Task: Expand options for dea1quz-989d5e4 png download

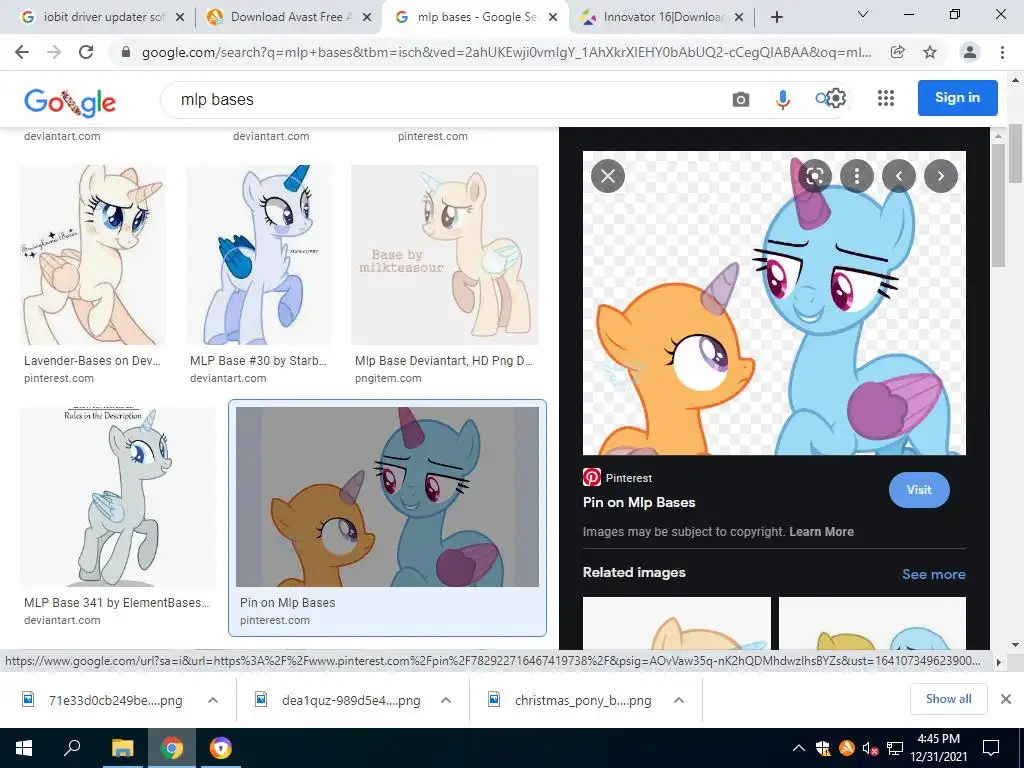Action: click(446, 700)
